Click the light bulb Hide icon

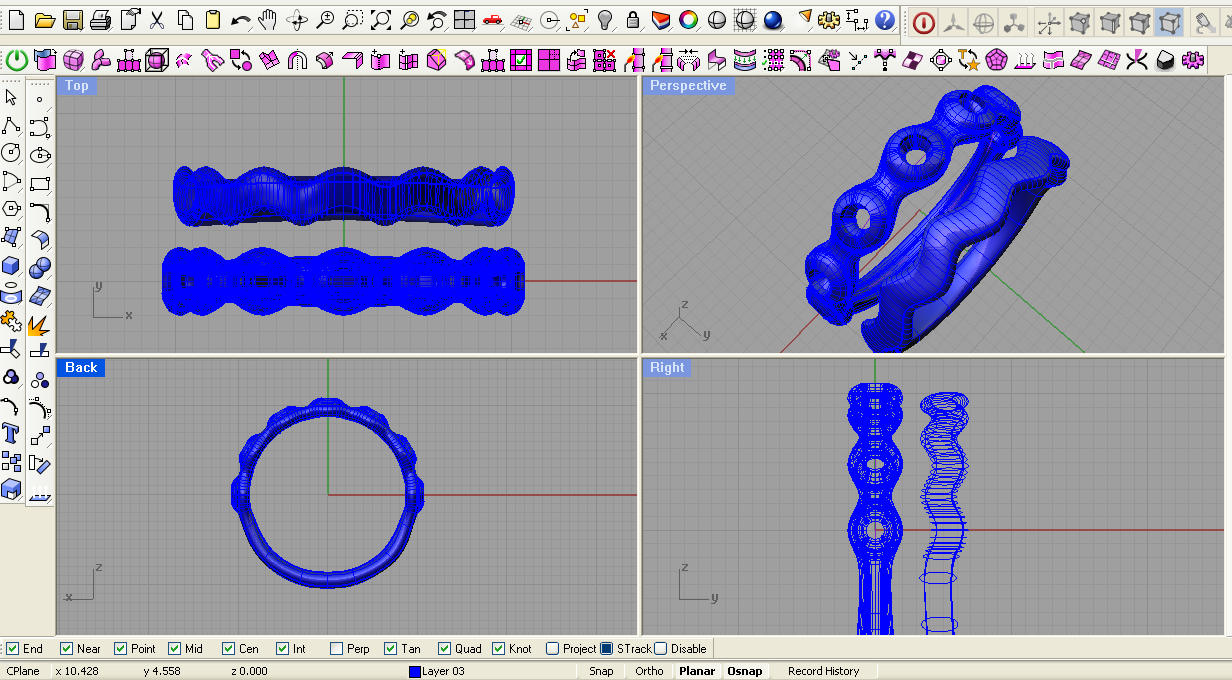click(604, 19)
